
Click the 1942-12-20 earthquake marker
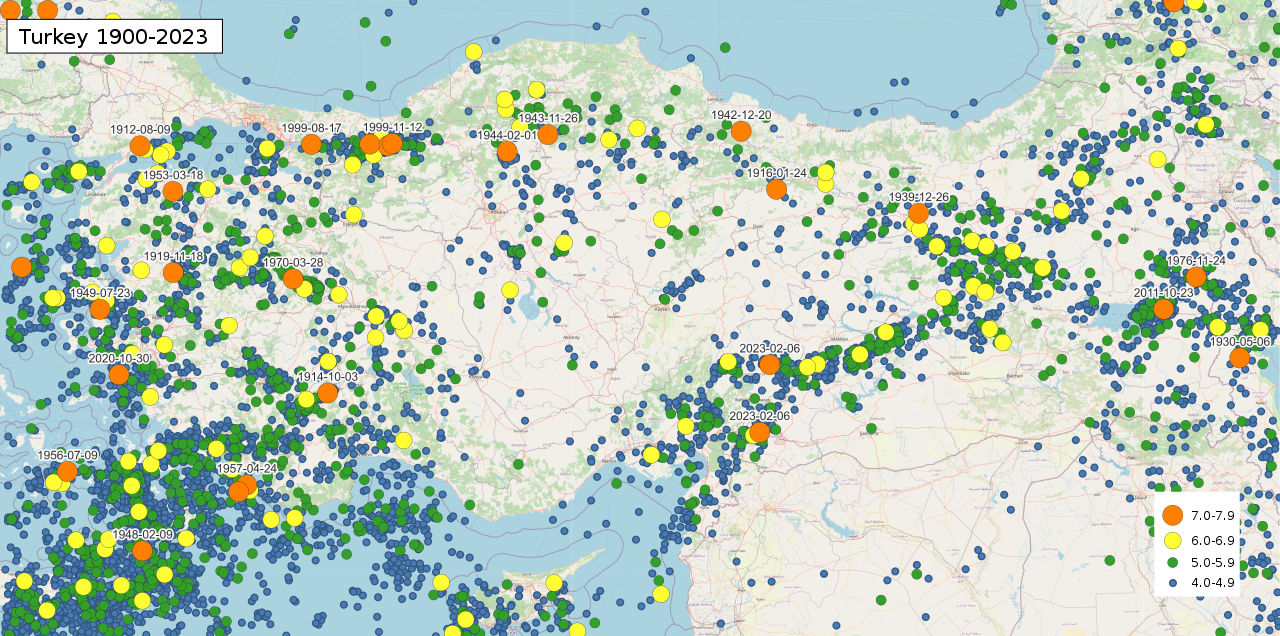tap(741, 131)
